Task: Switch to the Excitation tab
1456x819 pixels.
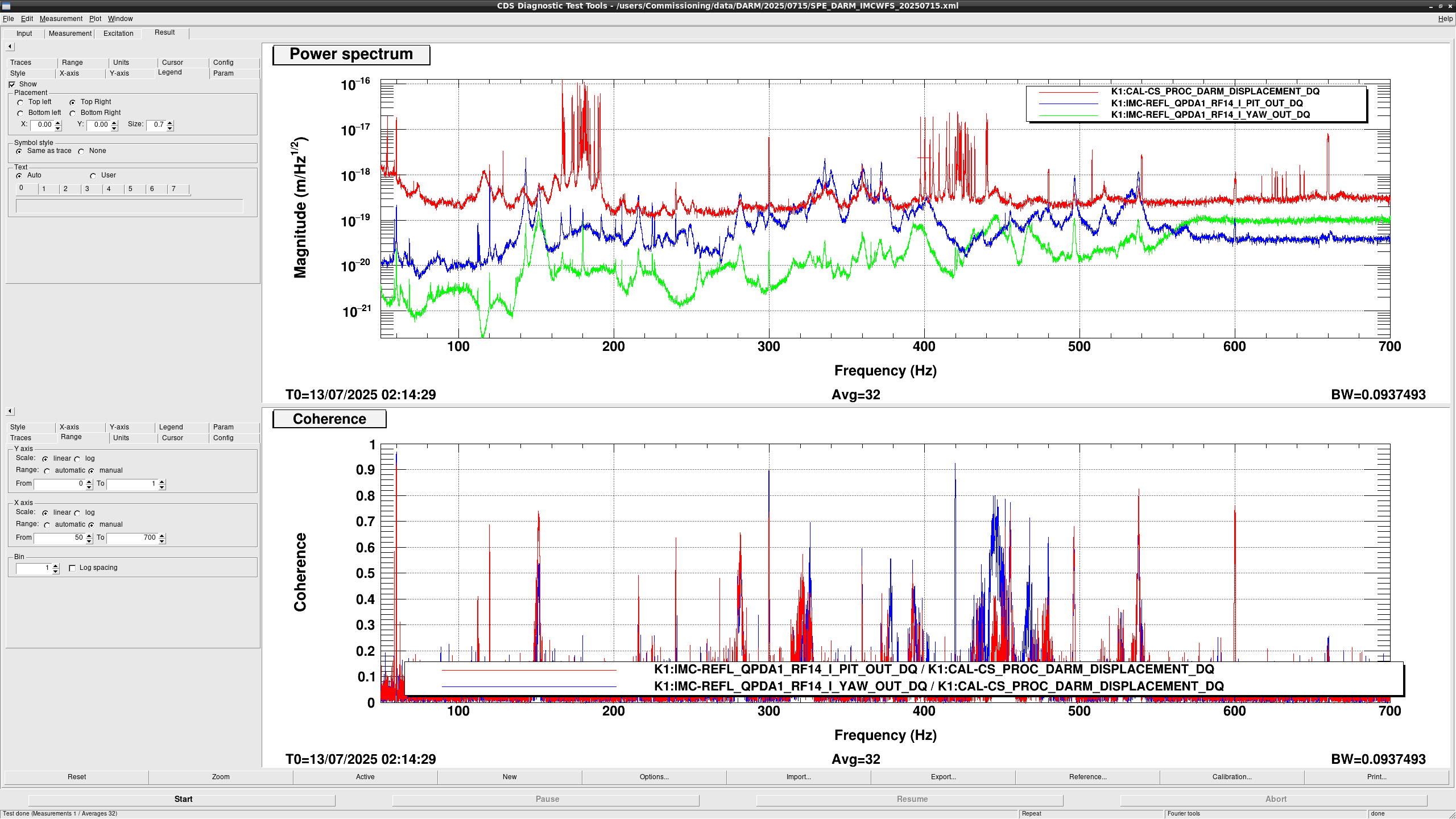Action: [118, 34]
